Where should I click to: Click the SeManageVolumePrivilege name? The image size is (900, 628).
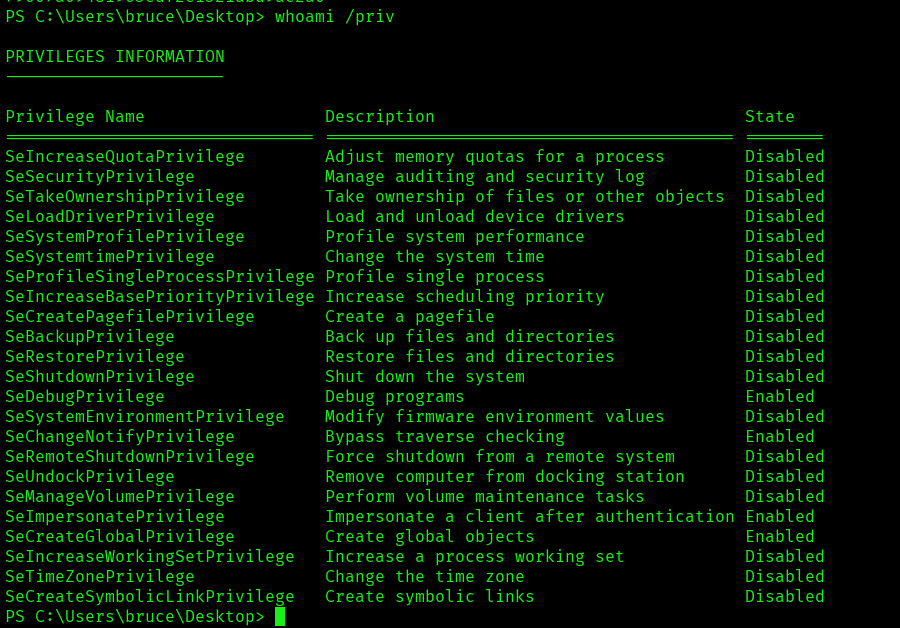120,497
